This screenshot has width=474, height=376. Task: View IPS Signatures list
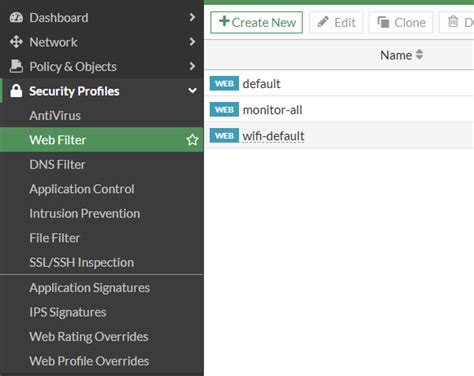coord(102,312)
